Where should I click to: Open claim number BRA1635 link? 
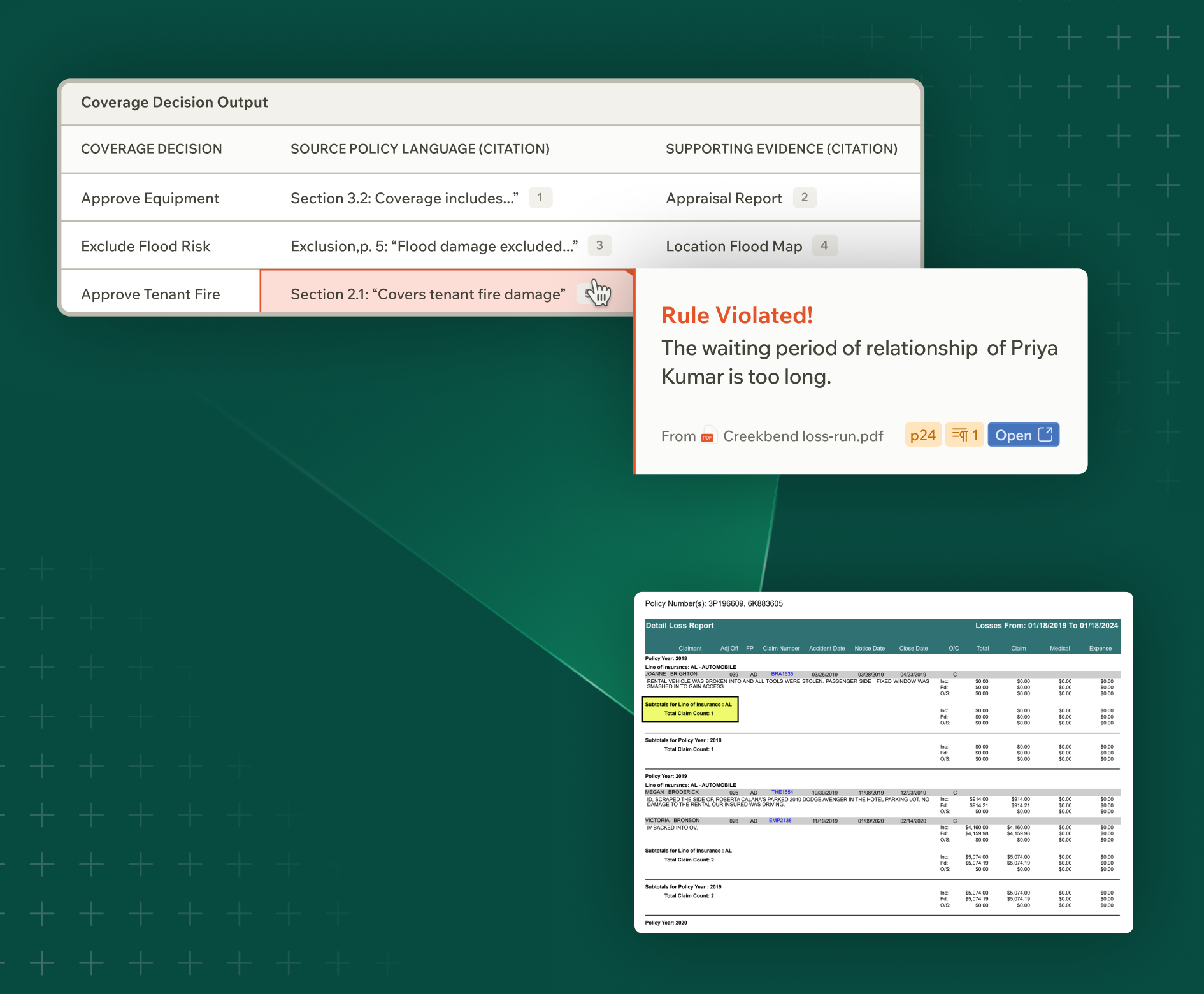[782, 674]
